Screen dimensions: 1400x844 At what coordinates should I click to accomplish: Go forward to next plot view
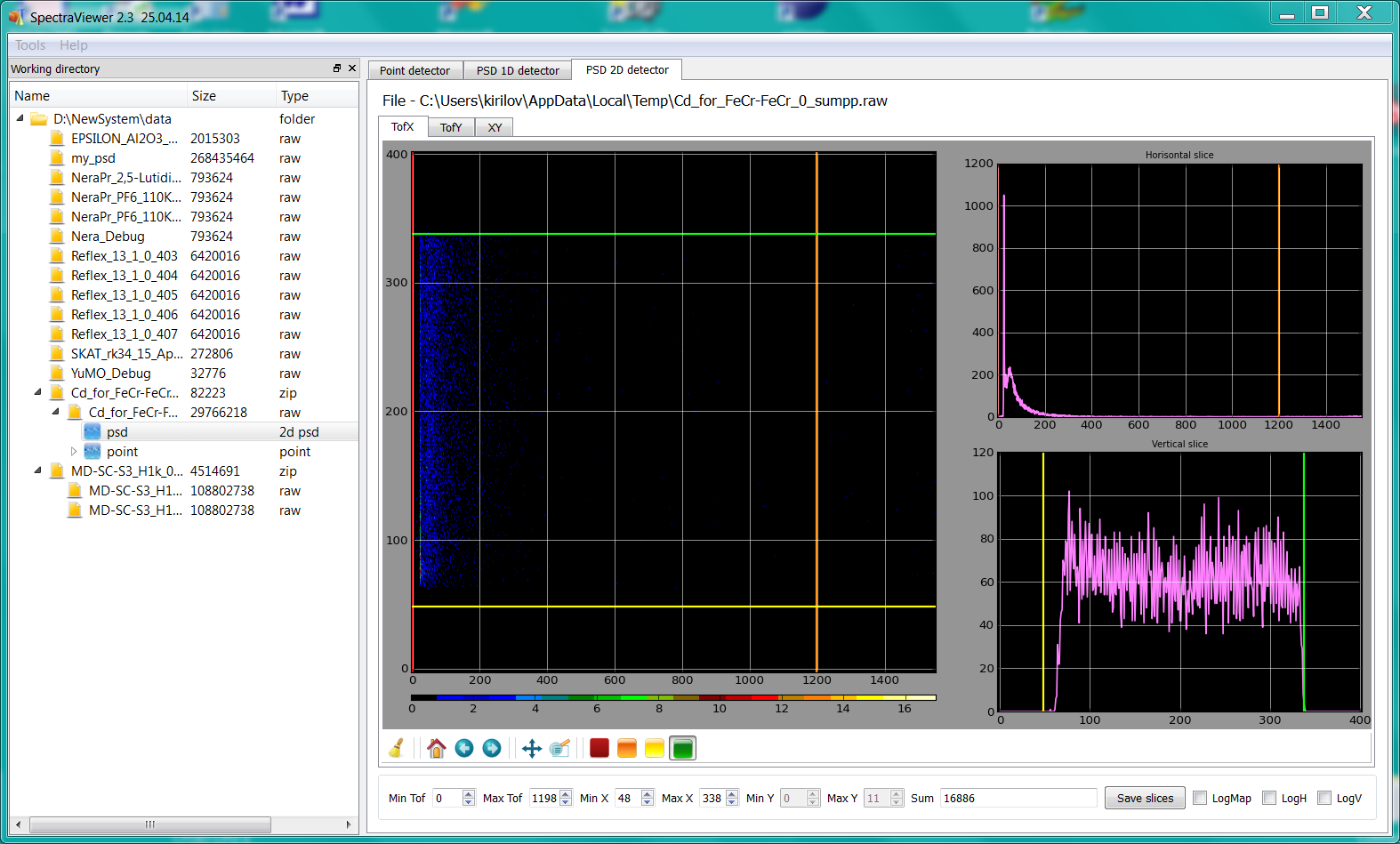click(x=492, y=748)
